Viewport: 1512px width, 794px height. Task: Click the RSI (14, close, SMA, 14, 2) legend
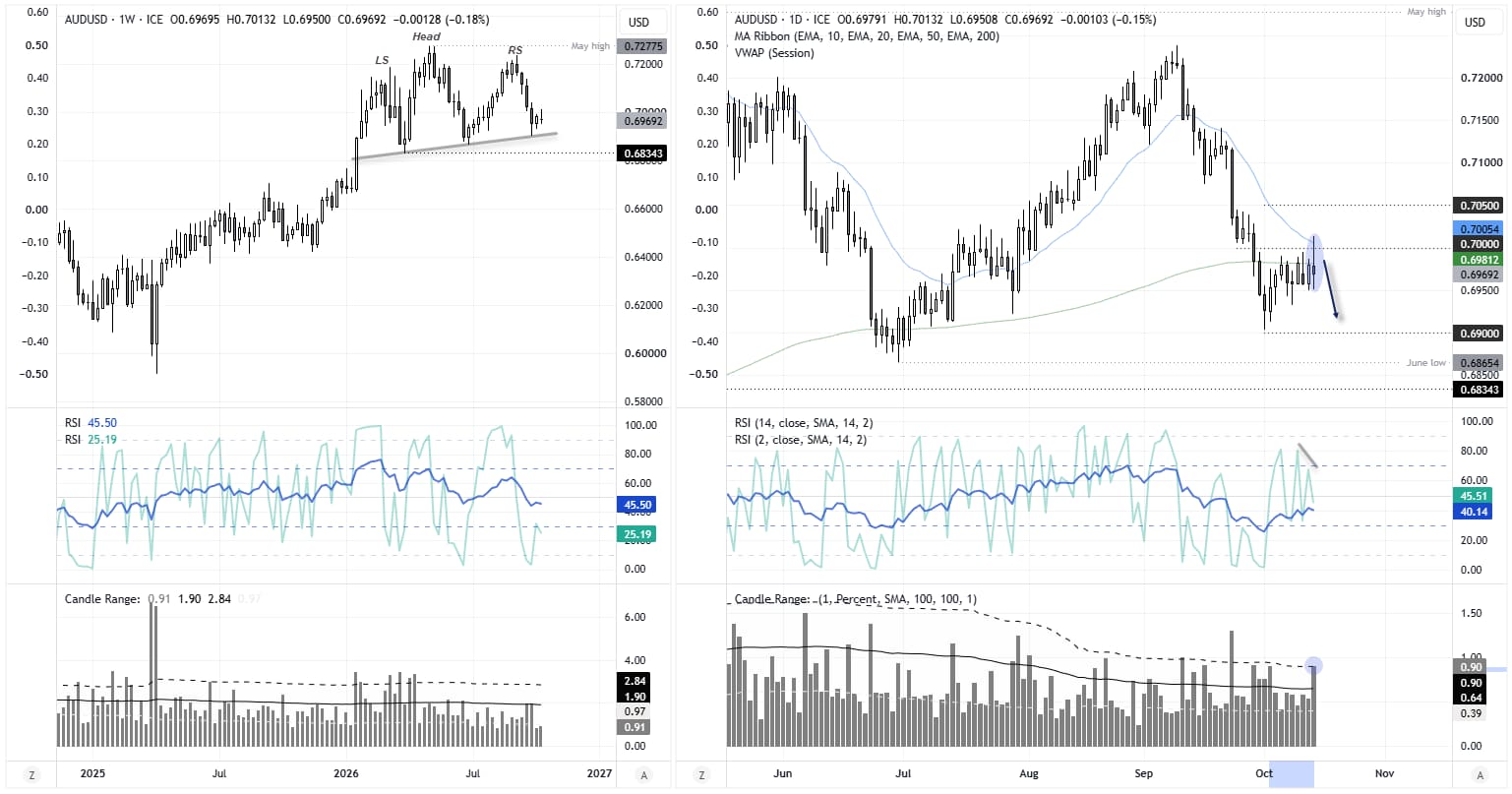point(803,423)
